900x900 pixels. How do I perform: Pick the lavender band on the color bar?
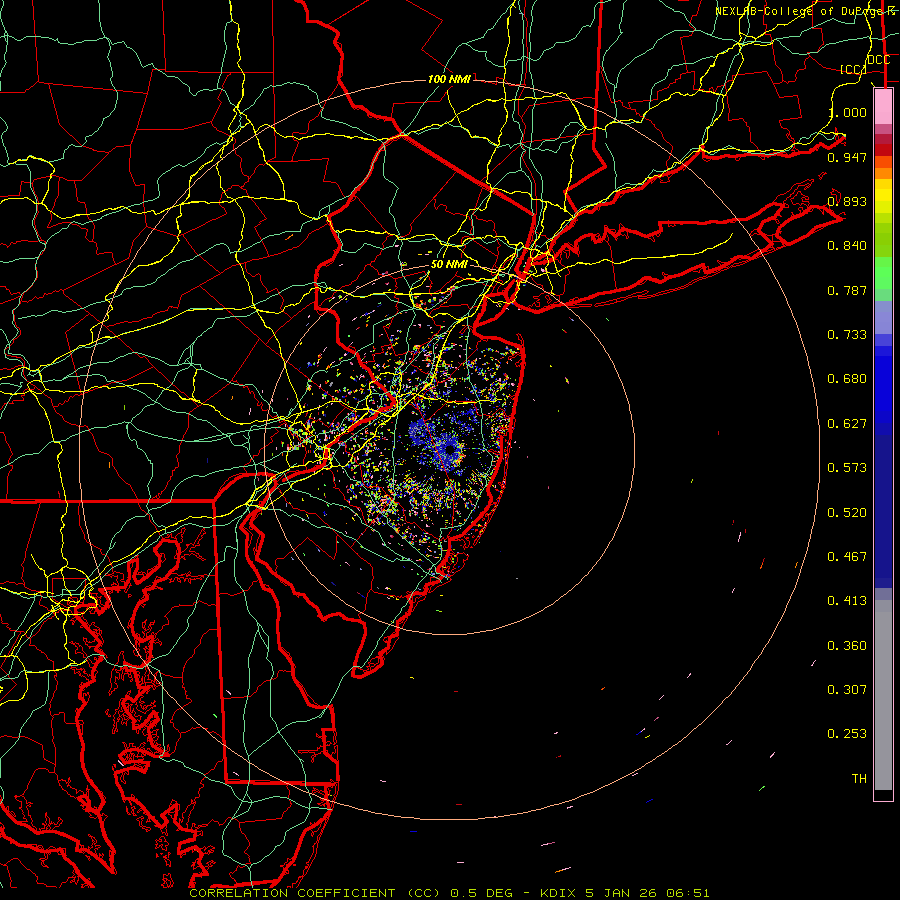pyautogui.click(x=883, y=317)
